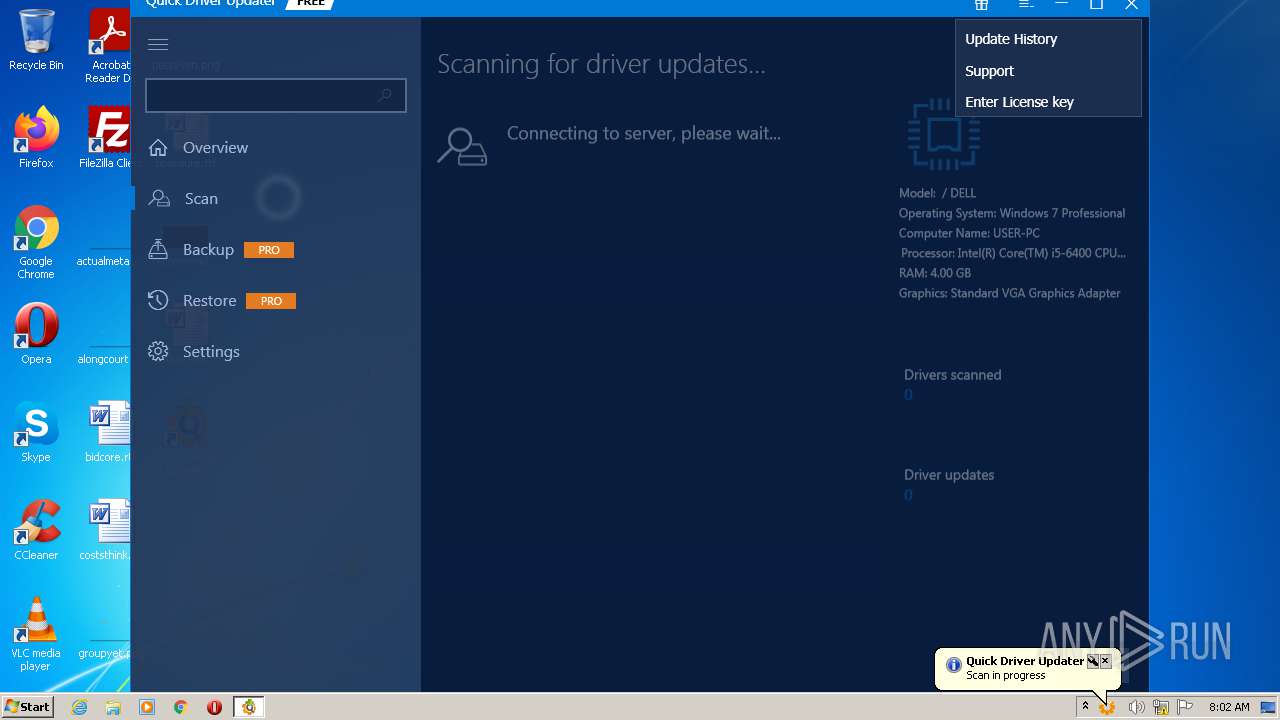Open the Windows Start menu
Image resolution: width=1280 pixels, height=720 pixels.
pyautogui.click(x=28, y=707)
